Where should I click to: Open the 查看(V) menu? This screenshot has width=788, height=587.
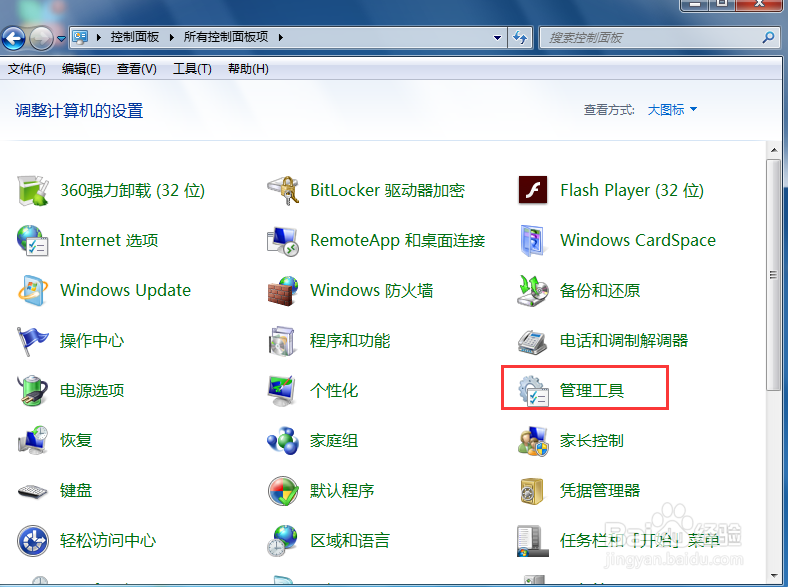click(136, 68)
